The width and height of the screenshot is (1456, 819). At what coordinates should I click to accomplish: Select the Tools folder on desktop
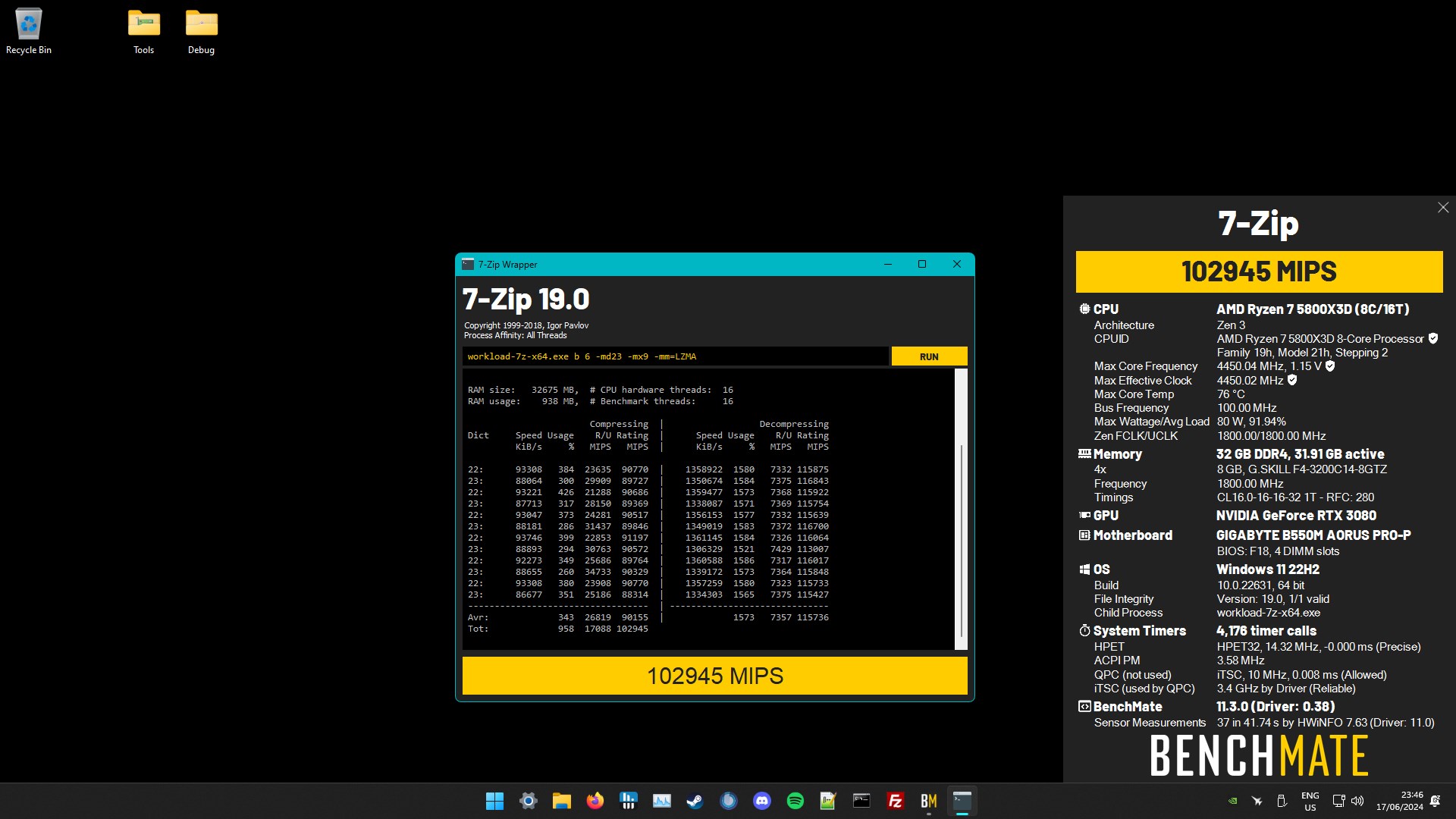click(x=143, y=32)
